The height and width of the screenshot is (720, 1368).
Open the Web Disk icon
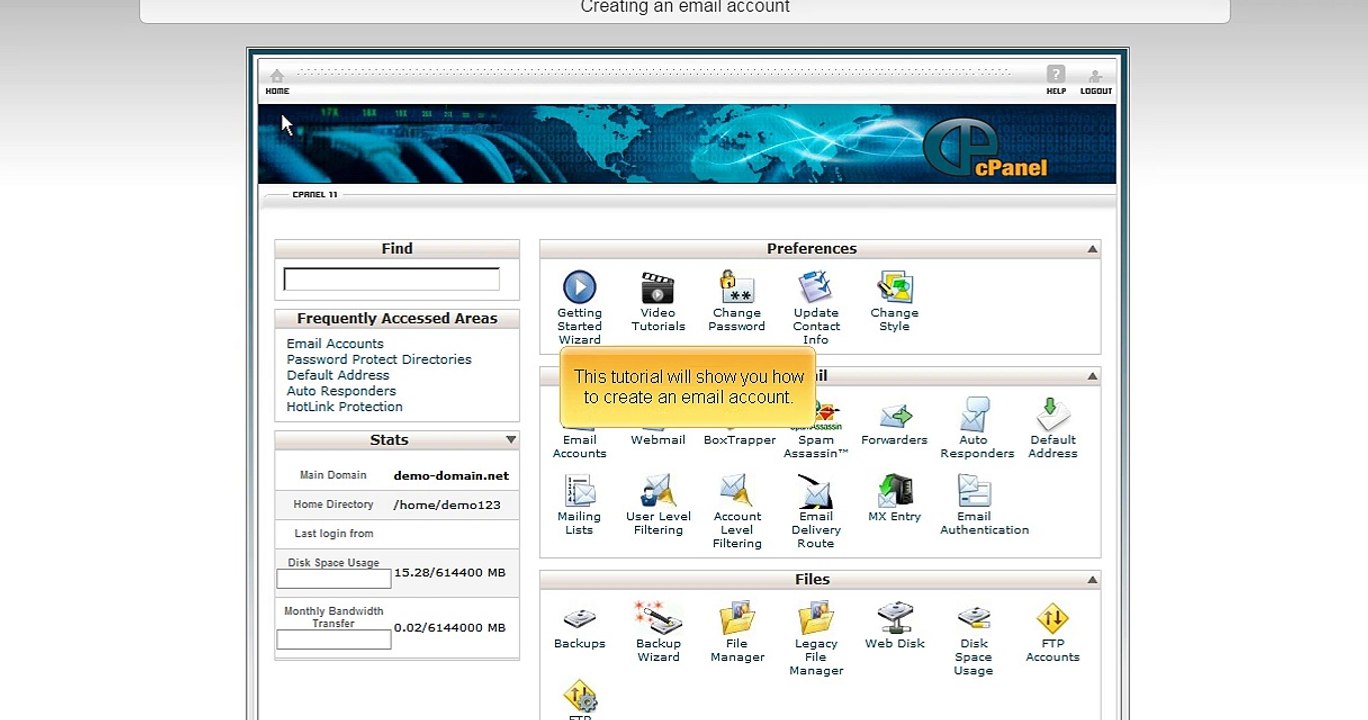(894, 619)
